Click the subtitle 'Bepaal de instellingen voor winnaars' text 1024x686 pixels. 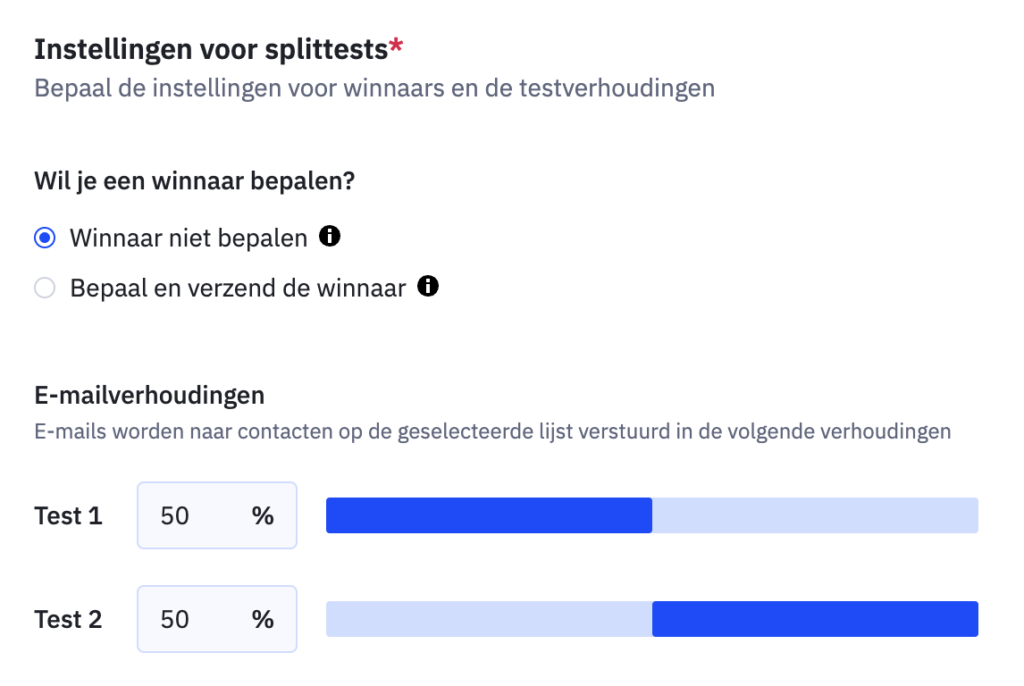[374, 88]
